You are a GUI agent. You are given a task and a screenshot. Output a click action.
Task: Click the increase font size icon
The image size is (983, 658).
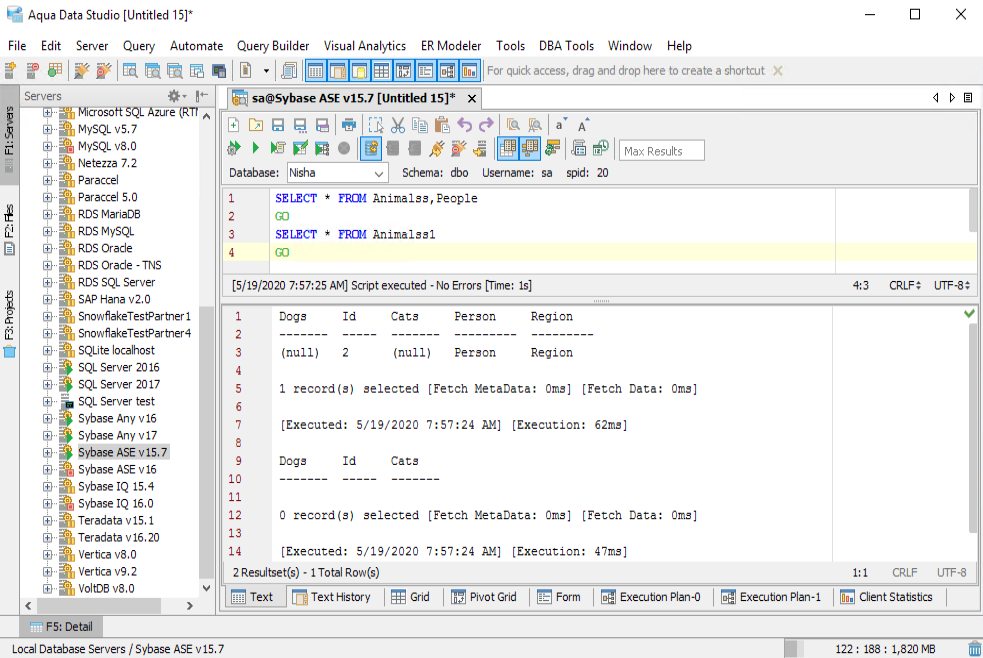[583, 125]
